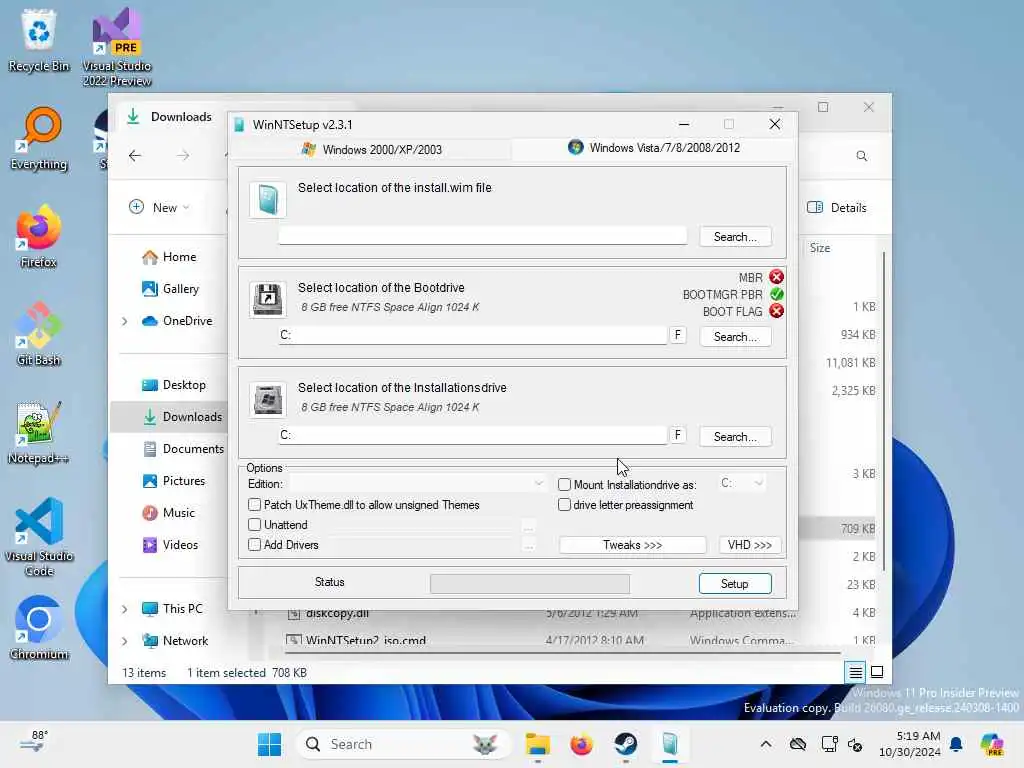Select Pictures in the navigation pane
The height and width of the screenshot is (768, 1024).
(x=174, y=481)
